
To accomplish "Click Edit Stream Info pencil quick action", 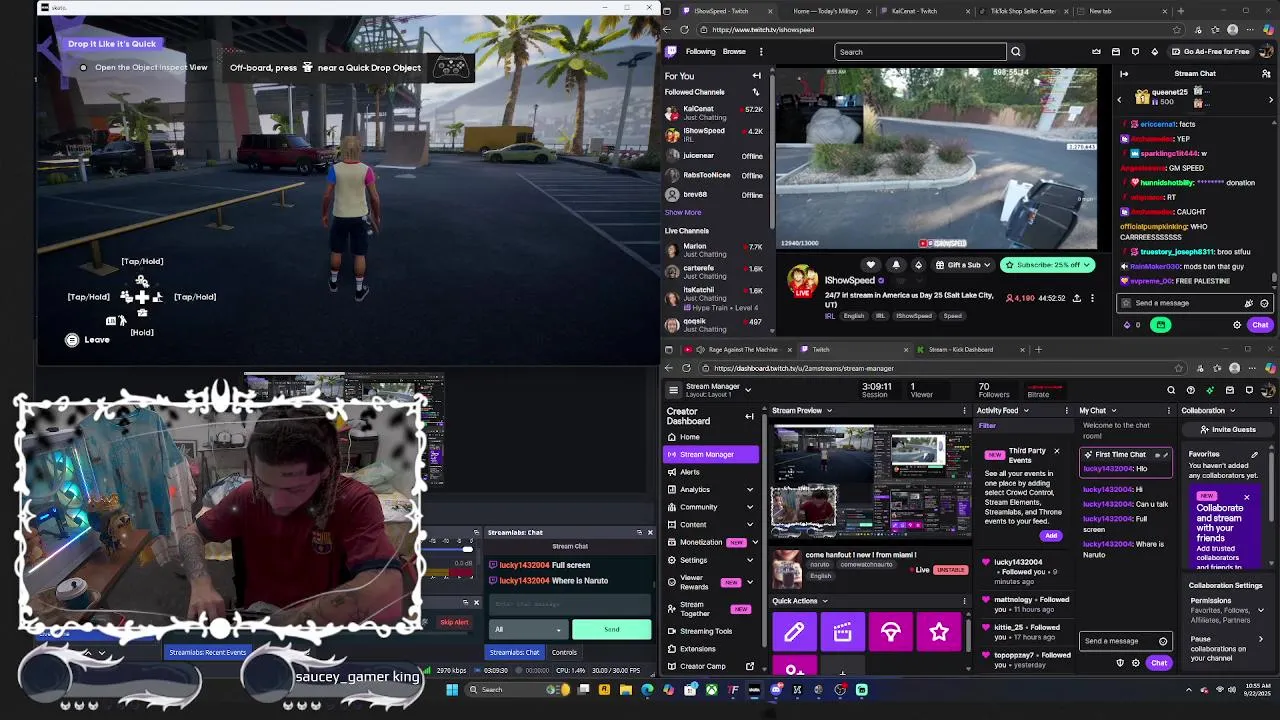I will (794, 632).
